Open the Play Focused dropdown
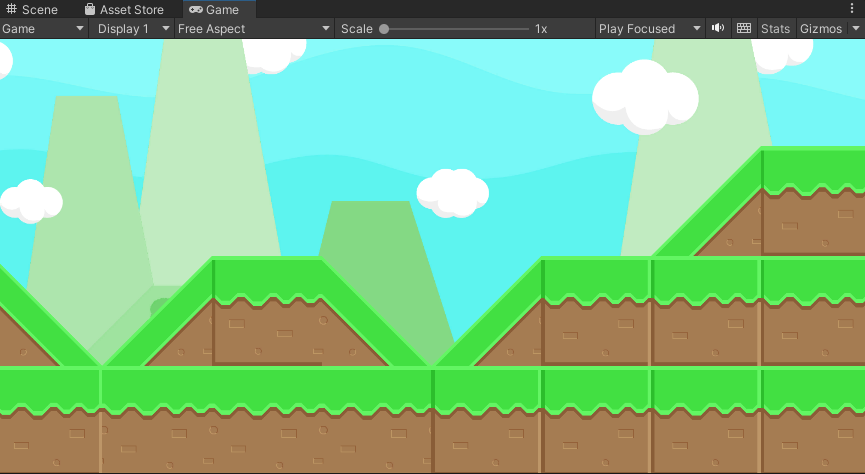865x474 pixels. pos(649,29)
